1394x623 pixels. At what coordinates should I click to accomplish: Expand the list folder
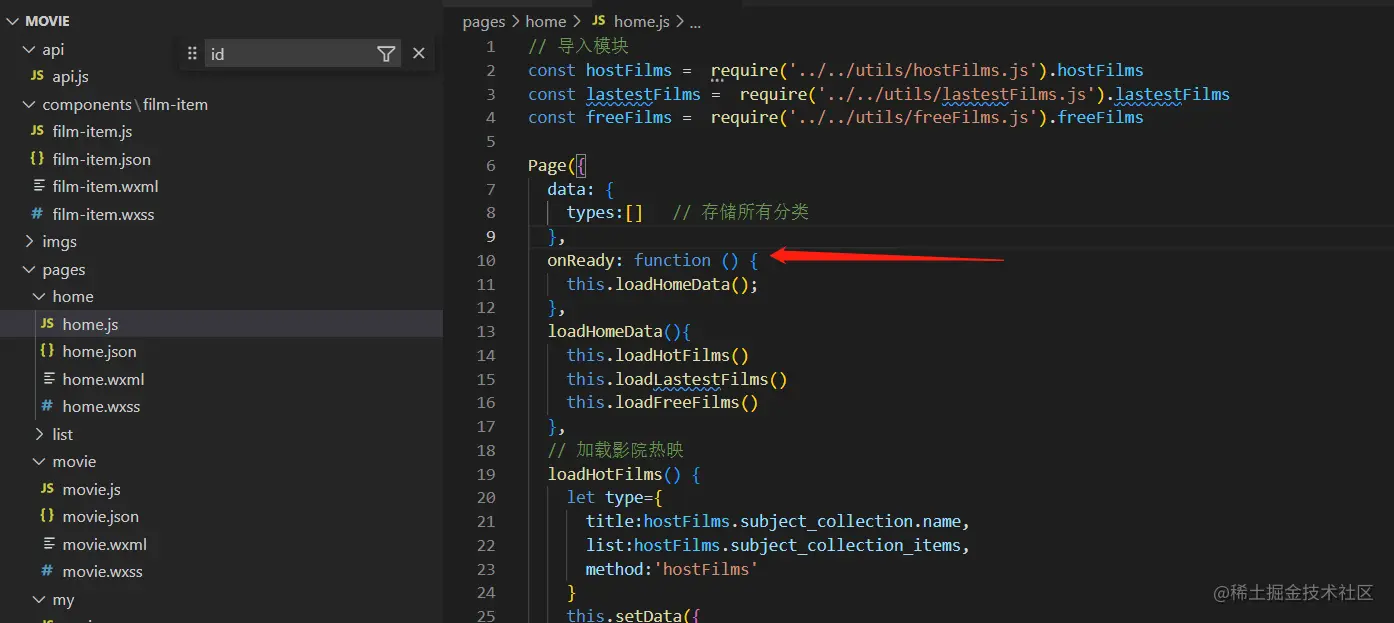39,434
